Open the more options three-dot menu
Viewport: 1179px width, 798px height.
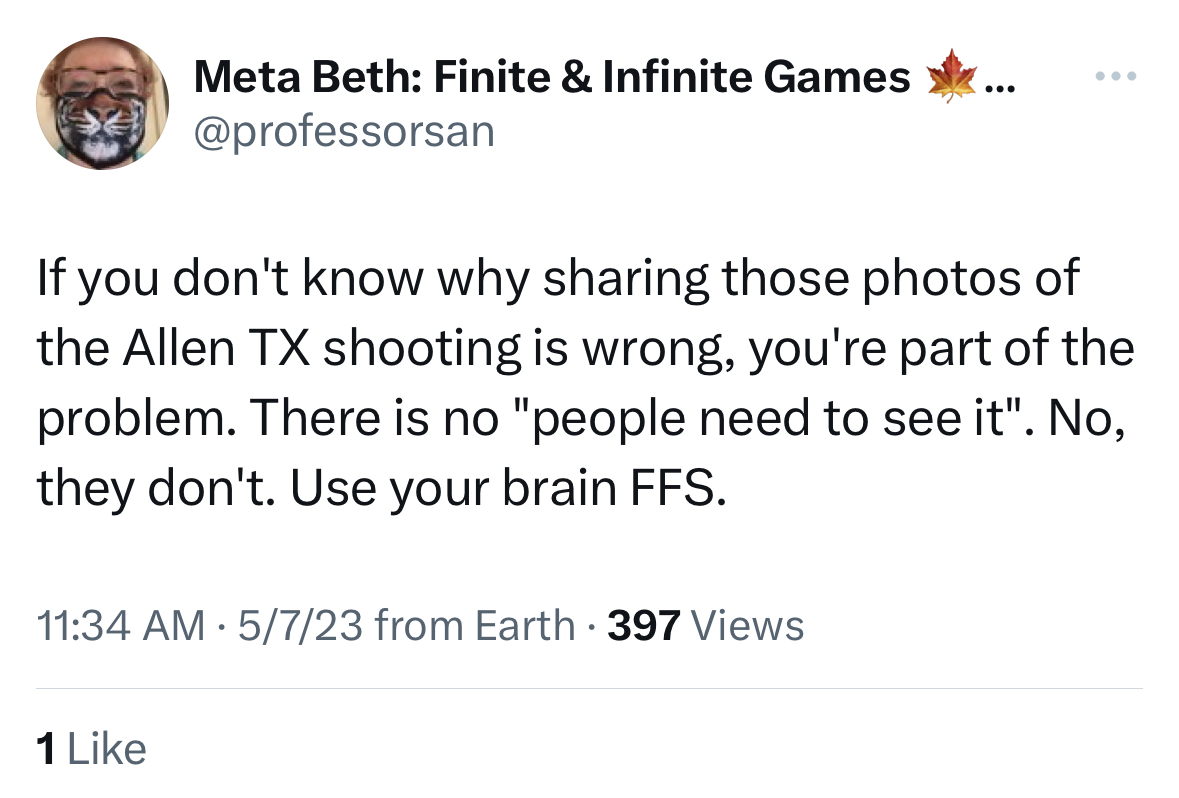pos(1117,76)
